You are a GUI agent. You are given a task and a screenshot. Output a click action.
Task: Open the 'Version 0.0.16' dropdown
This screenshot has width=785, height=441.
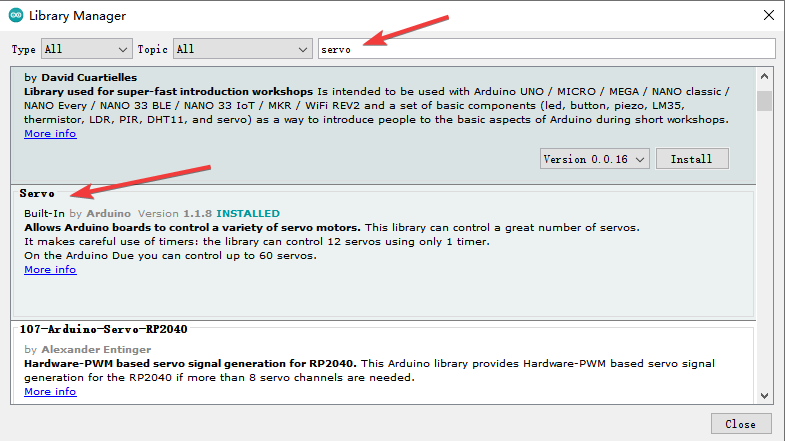[594, 159]
